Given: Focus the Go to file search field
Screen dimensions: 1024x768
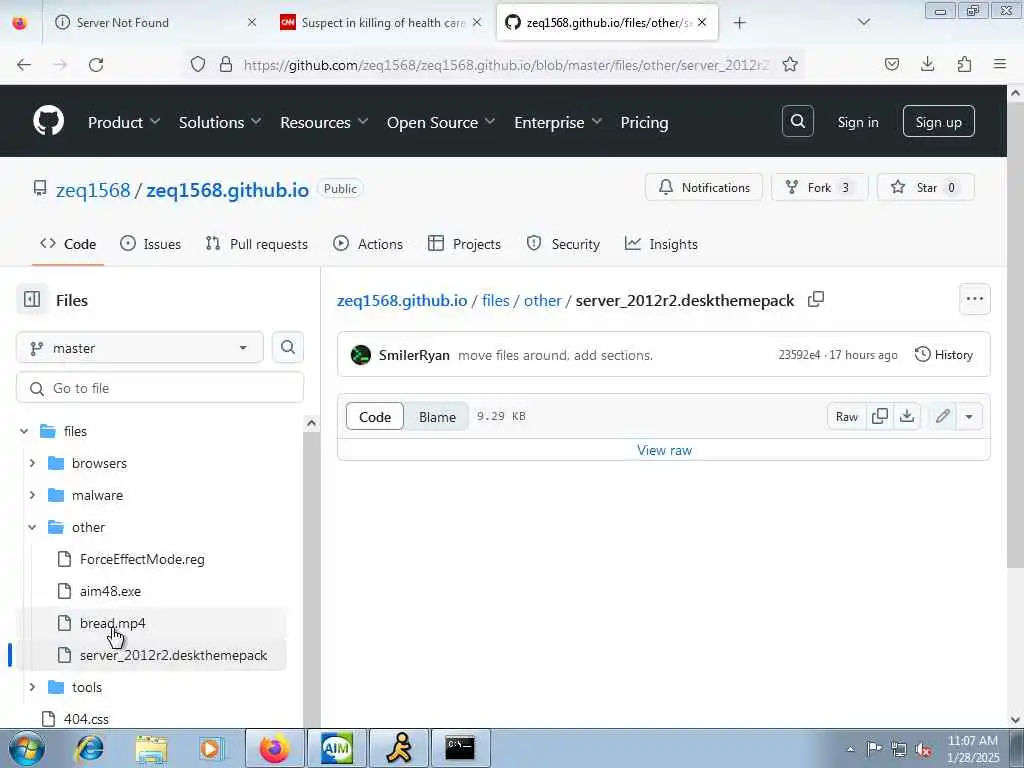Looking at the screenshot, I should pos(160,388).
